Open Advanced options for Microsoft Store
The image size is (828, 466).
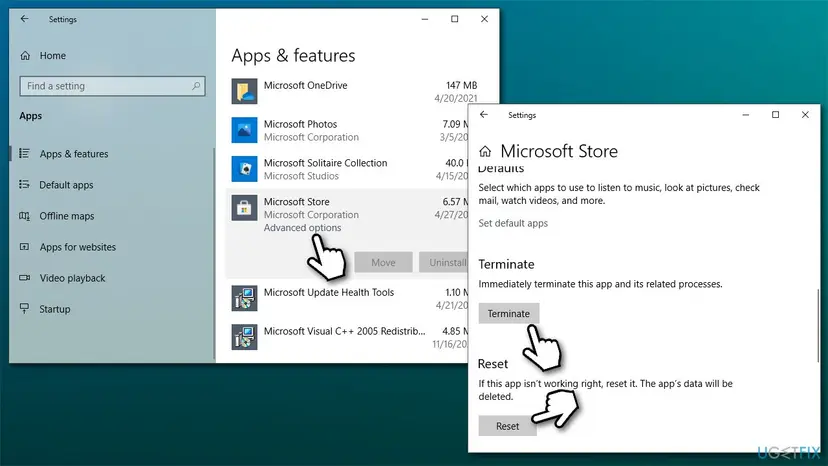pos(303,228)
